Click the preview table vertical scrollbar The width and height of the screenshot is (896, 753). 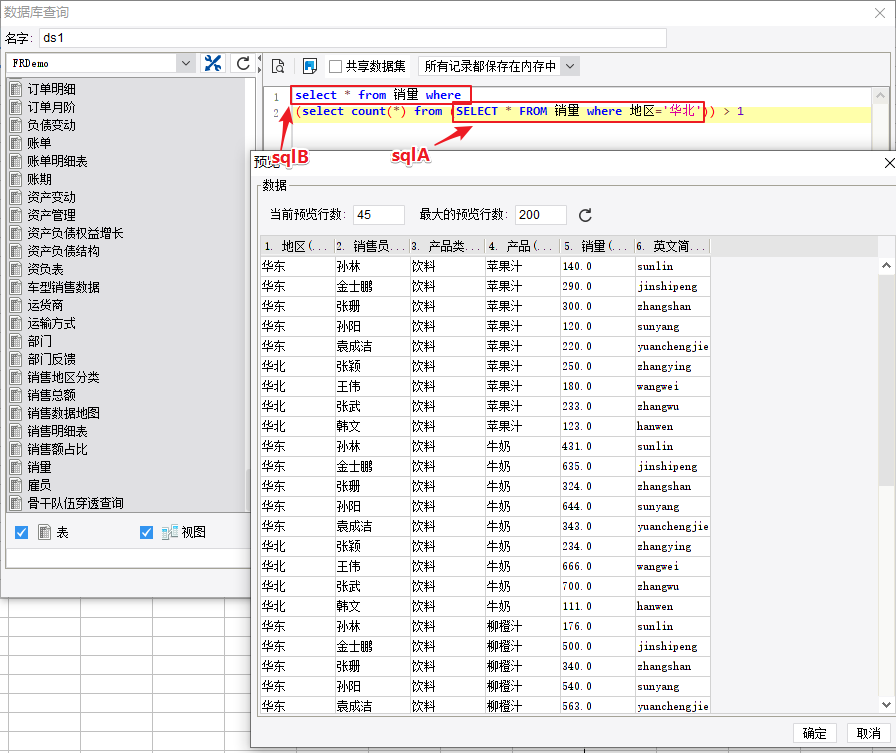886,400
